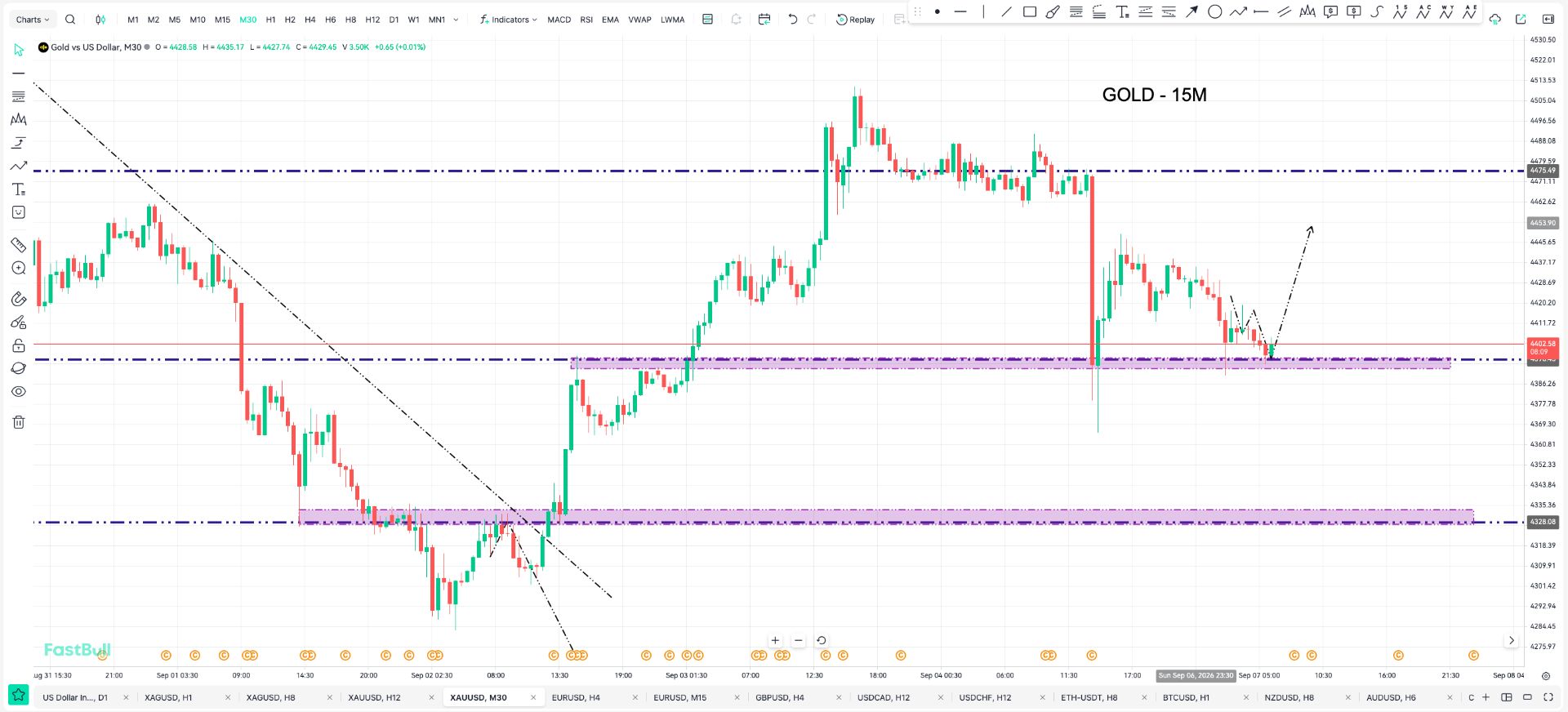Click the trash delete drawings icon
The width and height of the screenshot is (1568, 712).
coord(19,422)
